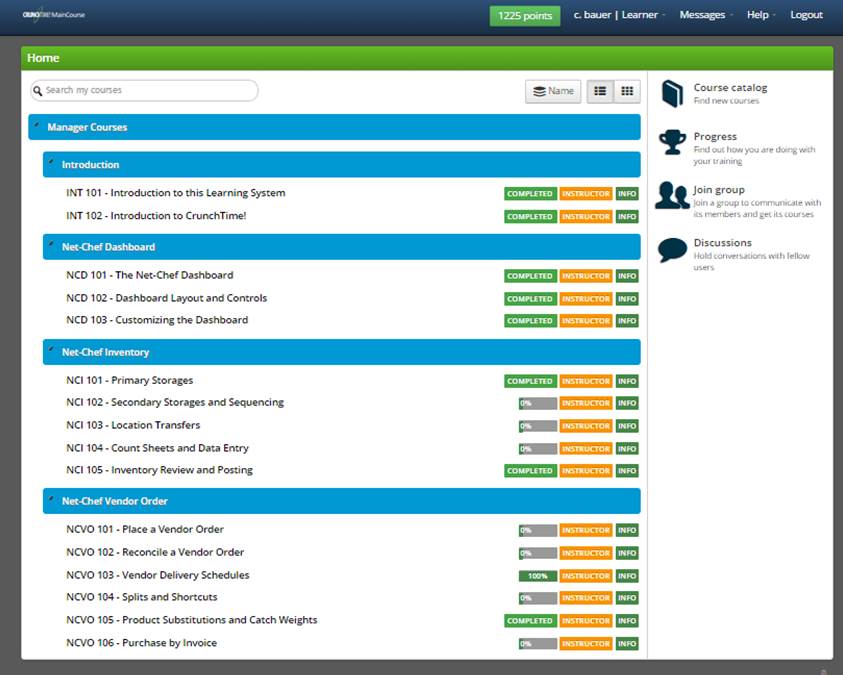
Task: Click the INSTRUCTOR badge for INT 102
Action: [x=585, y=217]
